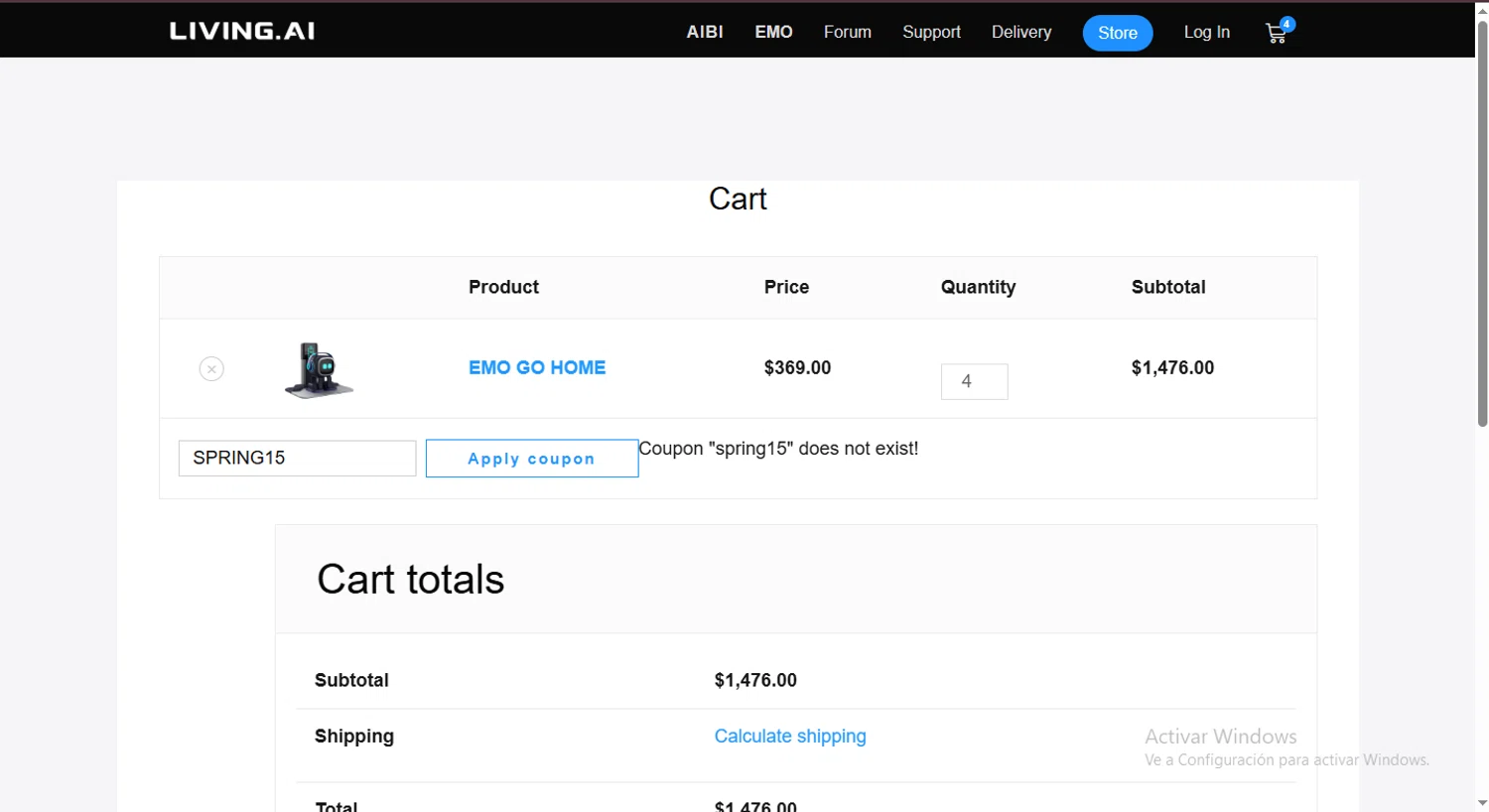Click the blue Store button
The image size is (1489, 812).
(x=1118, y=33)
